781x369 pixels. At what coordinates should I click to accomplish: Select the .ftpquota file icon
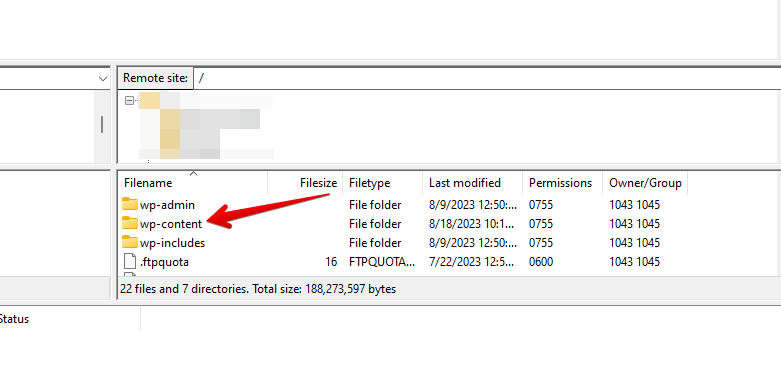[130, 261]
